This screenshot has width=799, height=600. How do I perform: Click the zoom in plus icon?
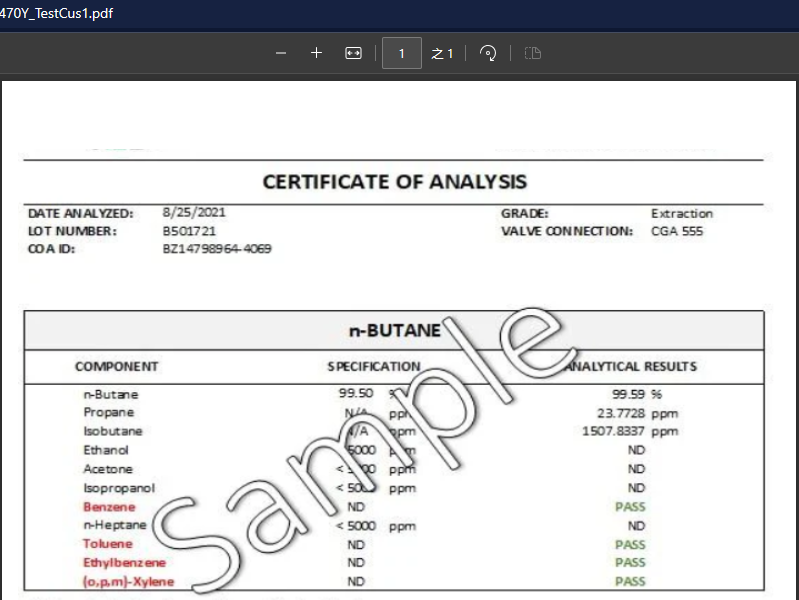pos(317,53)
